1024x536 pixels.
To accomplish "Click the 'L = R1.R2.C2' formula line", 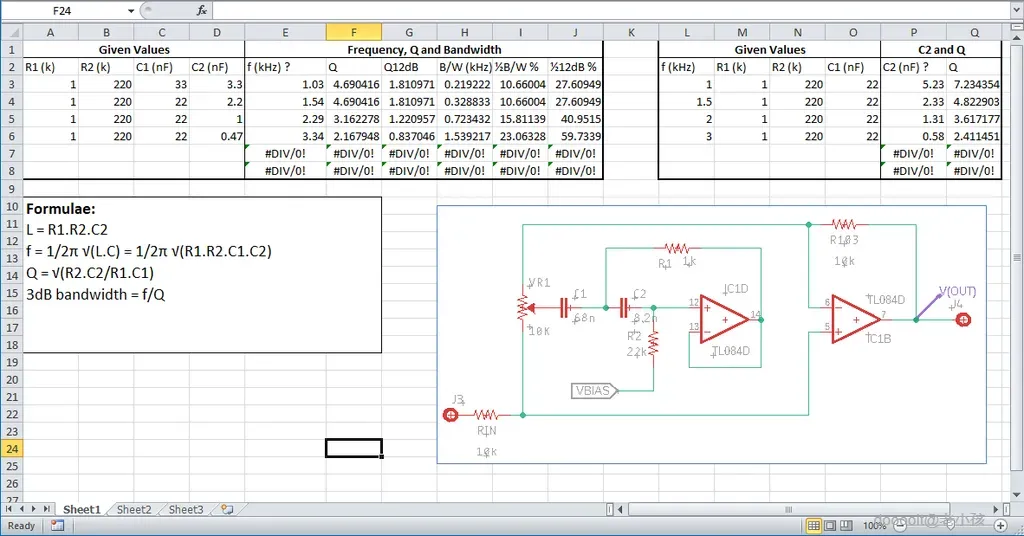I will click(x=67, y=230).
